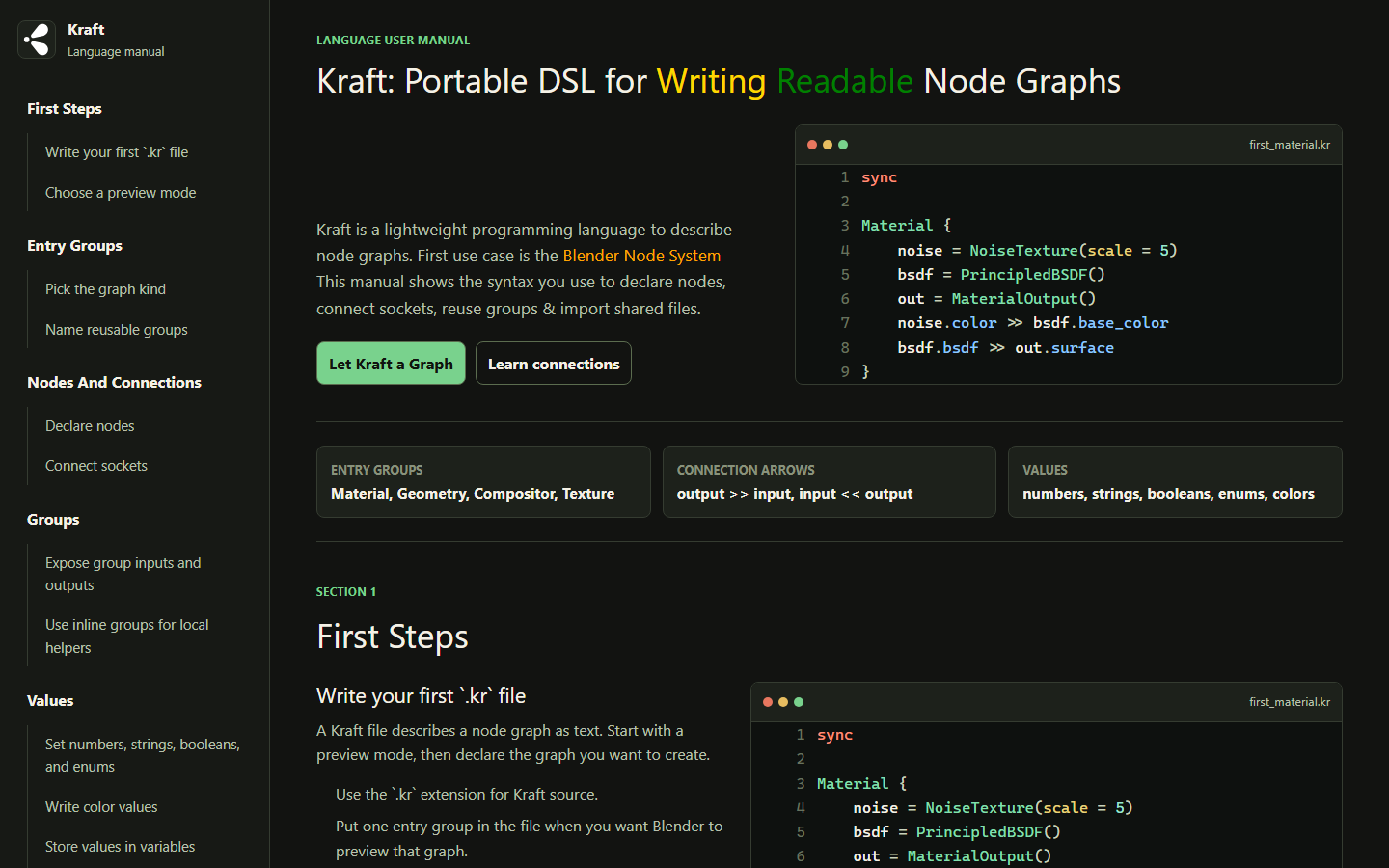Open 'Write your first .kr file' sidebar link
The image size is (1389, 868).
pos(117,152)
